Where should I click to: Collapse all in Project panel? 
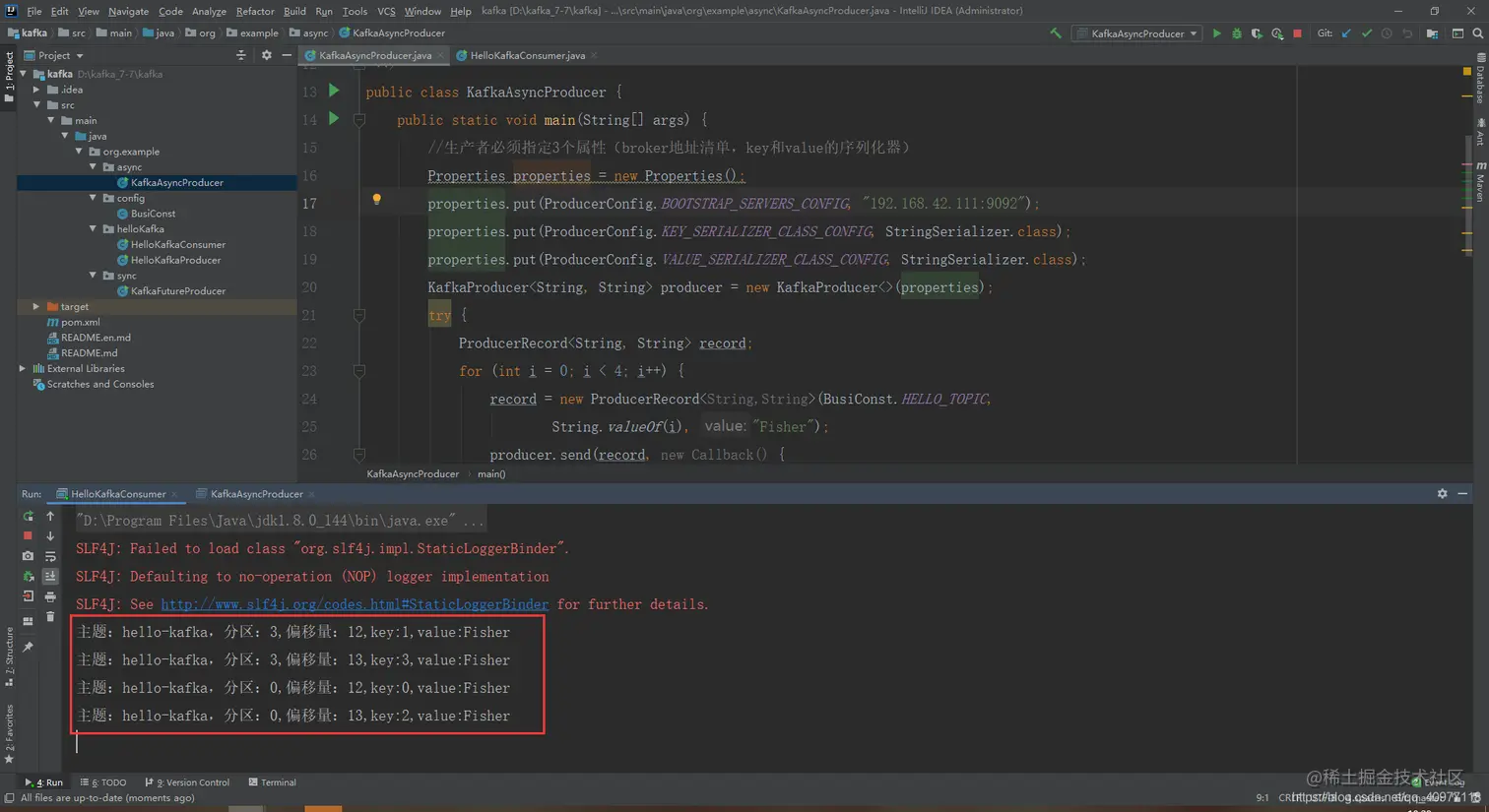click(x=241, y=55)
